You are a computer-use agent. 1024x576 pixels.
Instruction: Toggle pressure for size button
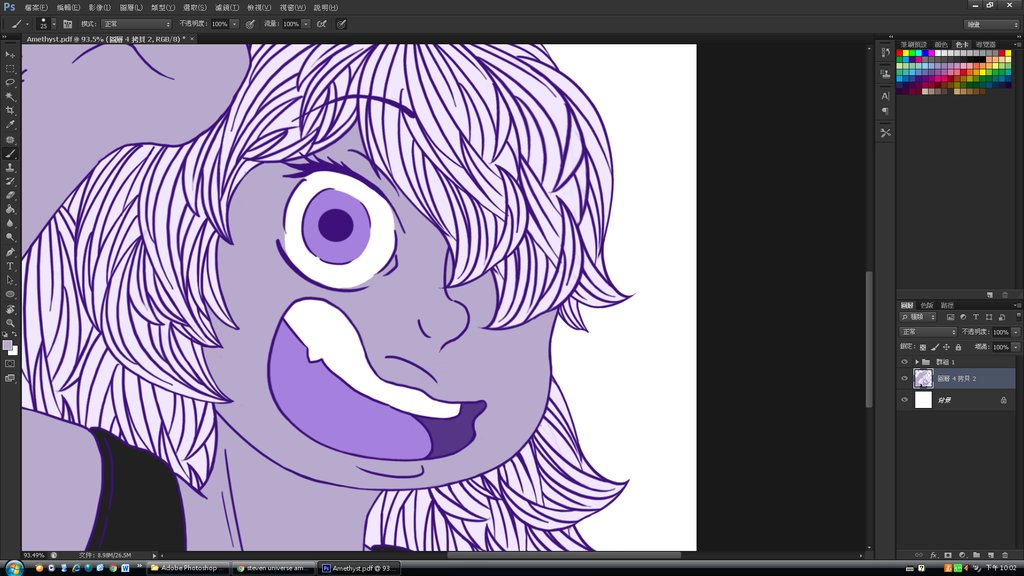click(342, 24)
